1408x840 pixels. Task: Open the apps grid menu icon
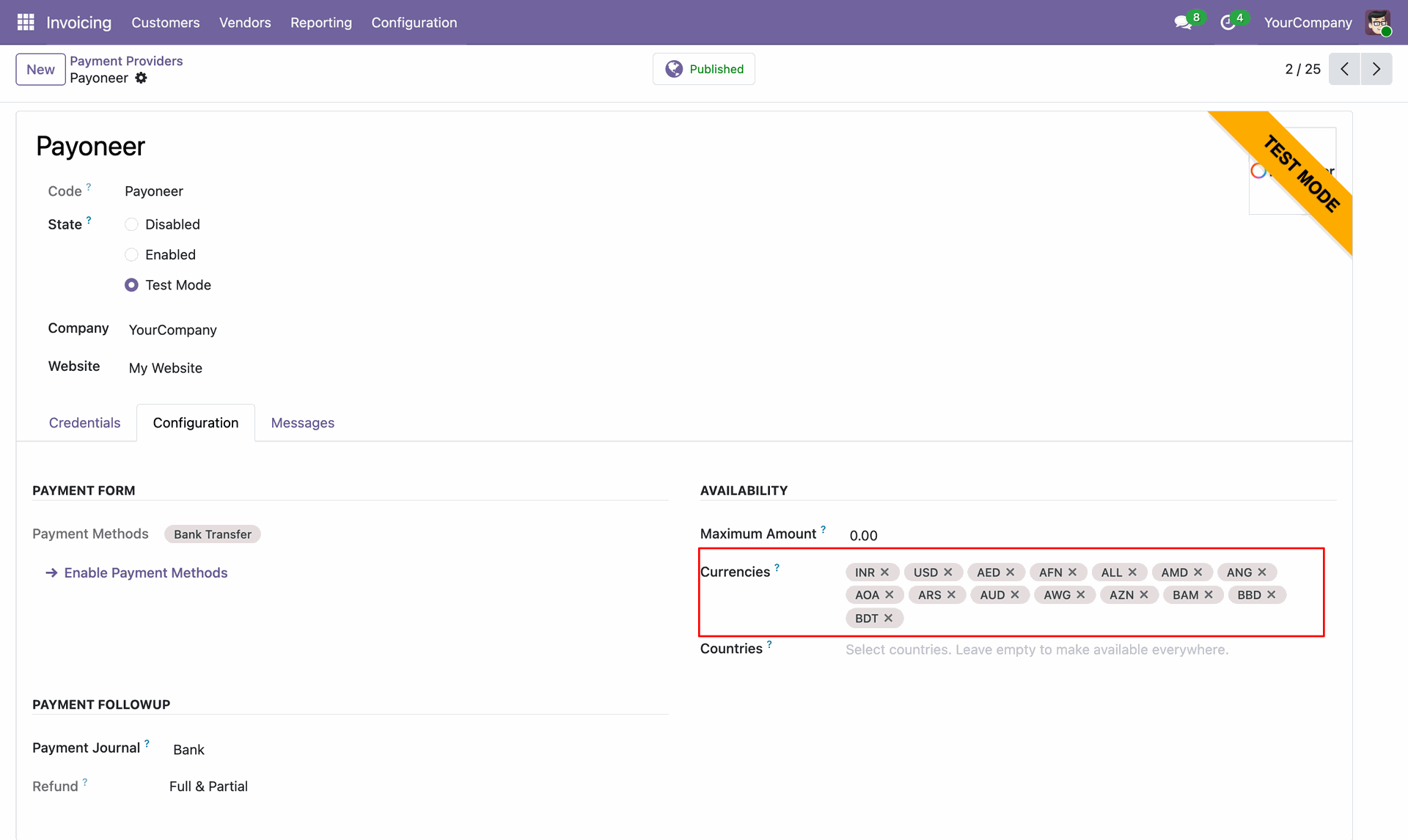click(26, 23)
